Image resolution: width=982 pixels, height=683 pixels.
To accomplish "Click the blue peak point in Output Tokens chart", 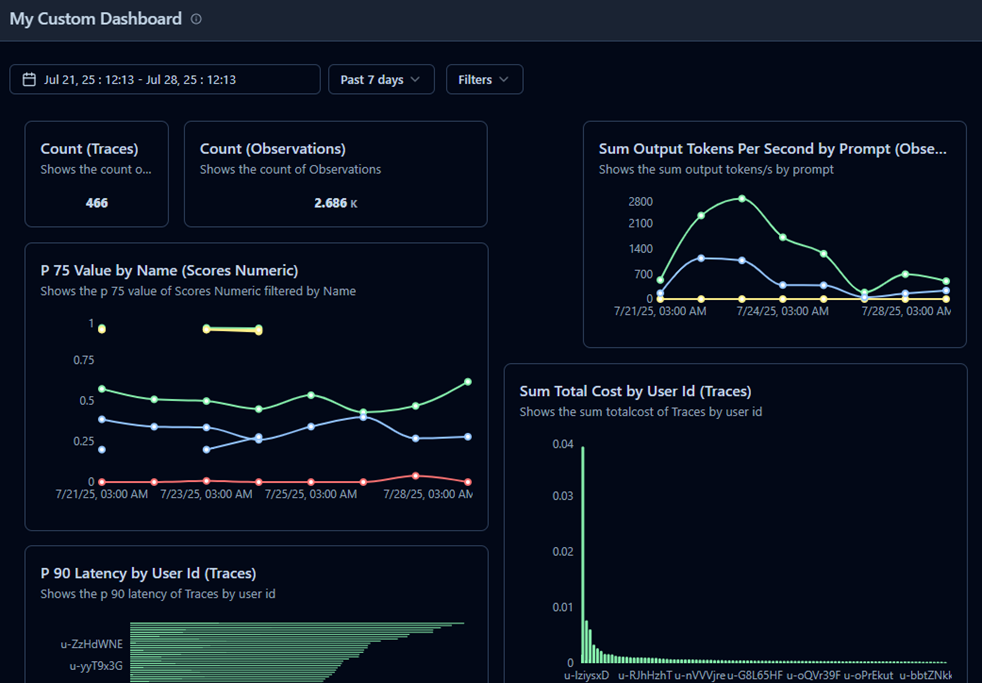I will pos(701,258).
